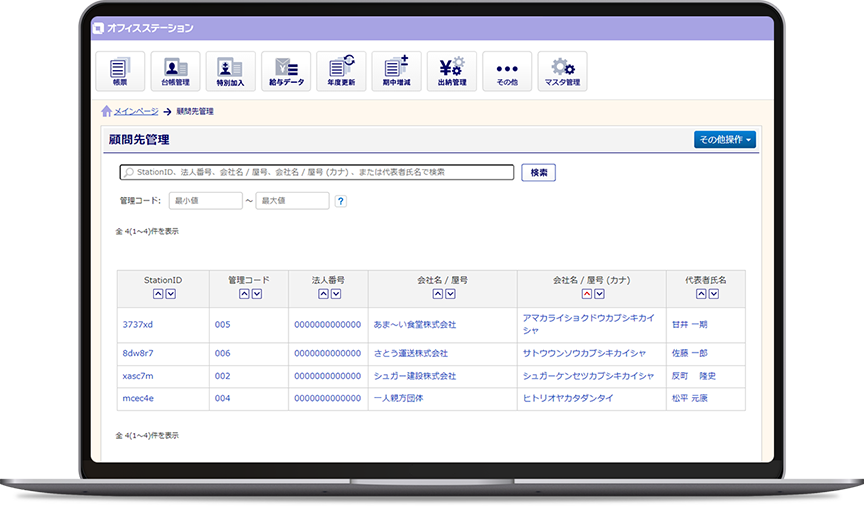Open 台帳管理 from the toolbar
The width and height of the screenshot is (864, 506).
175,71
